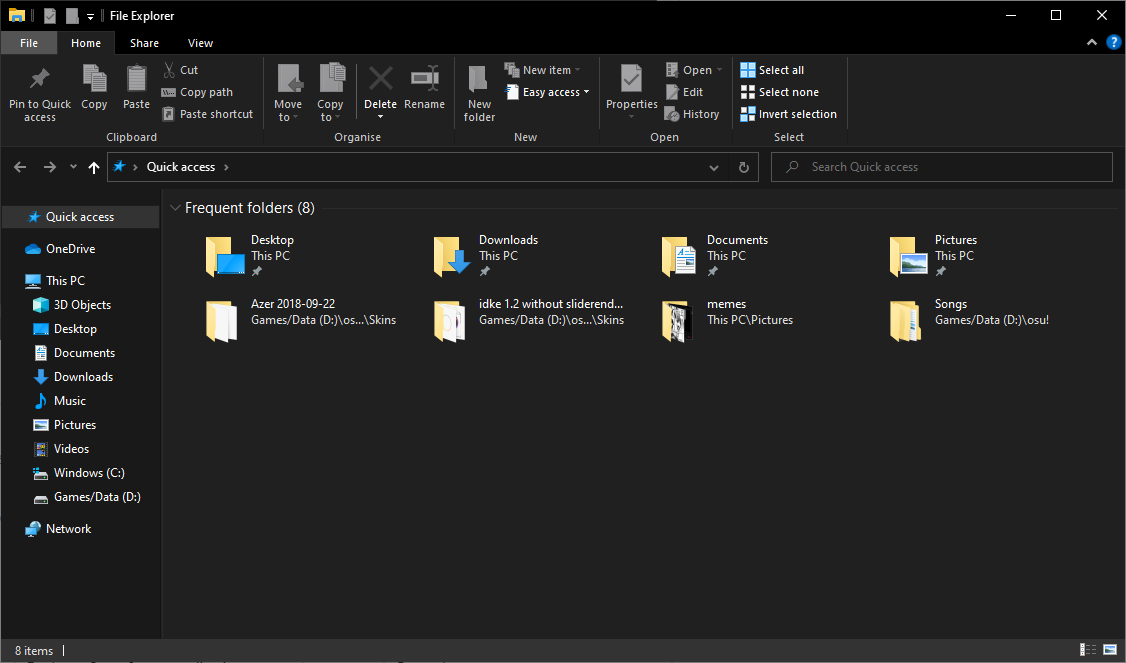Click the Search Quick access field
Image resolution: width=1126 pixels, height=663 pixels.
pyautogui.click(x=941, y=167)
